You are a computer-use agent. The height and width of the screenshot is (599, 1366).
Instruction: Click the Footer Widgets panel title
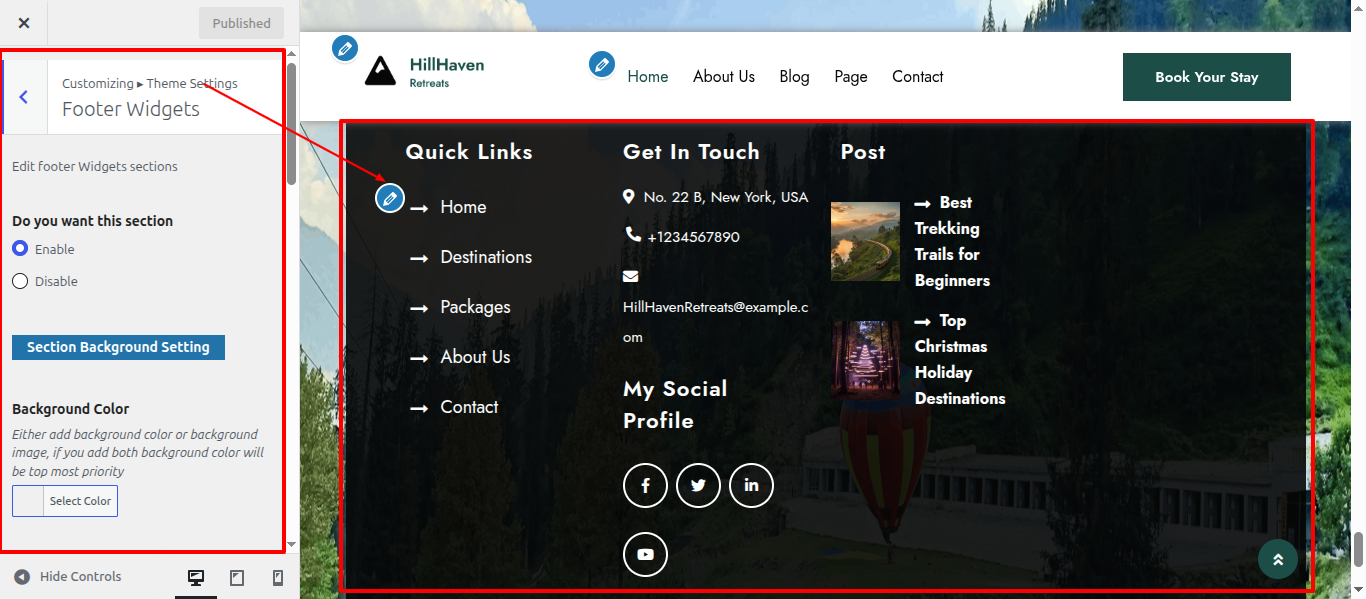[x=131, y=109]
